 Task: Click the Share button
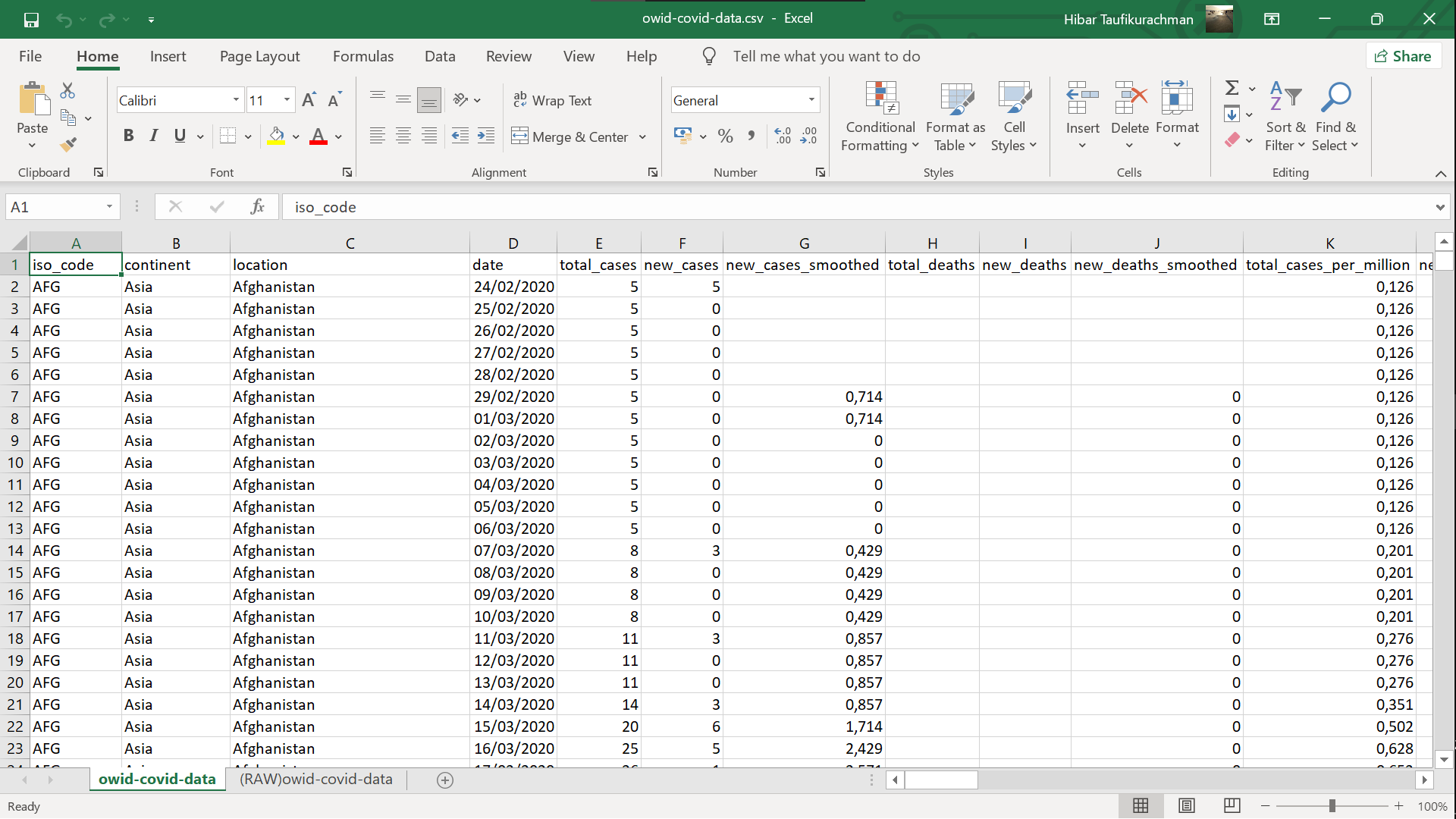coord(1403,56)
